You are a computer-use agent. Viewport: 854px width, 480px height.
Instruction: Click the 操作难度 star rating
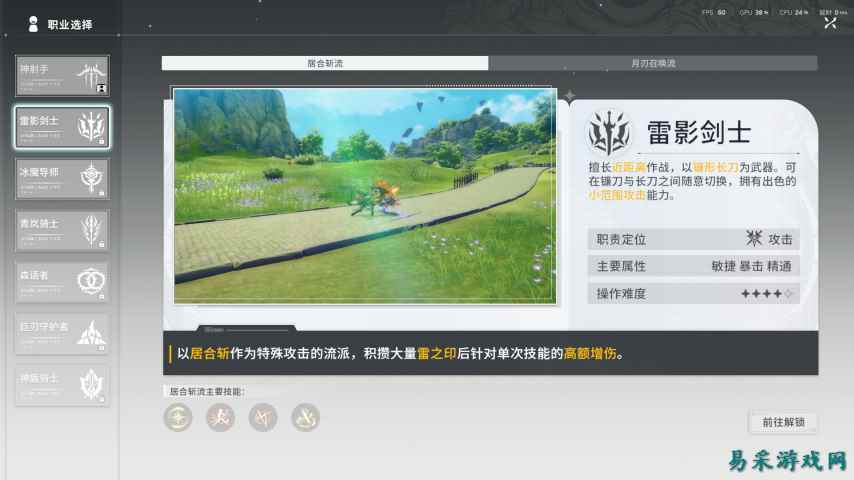pos(767,294)
